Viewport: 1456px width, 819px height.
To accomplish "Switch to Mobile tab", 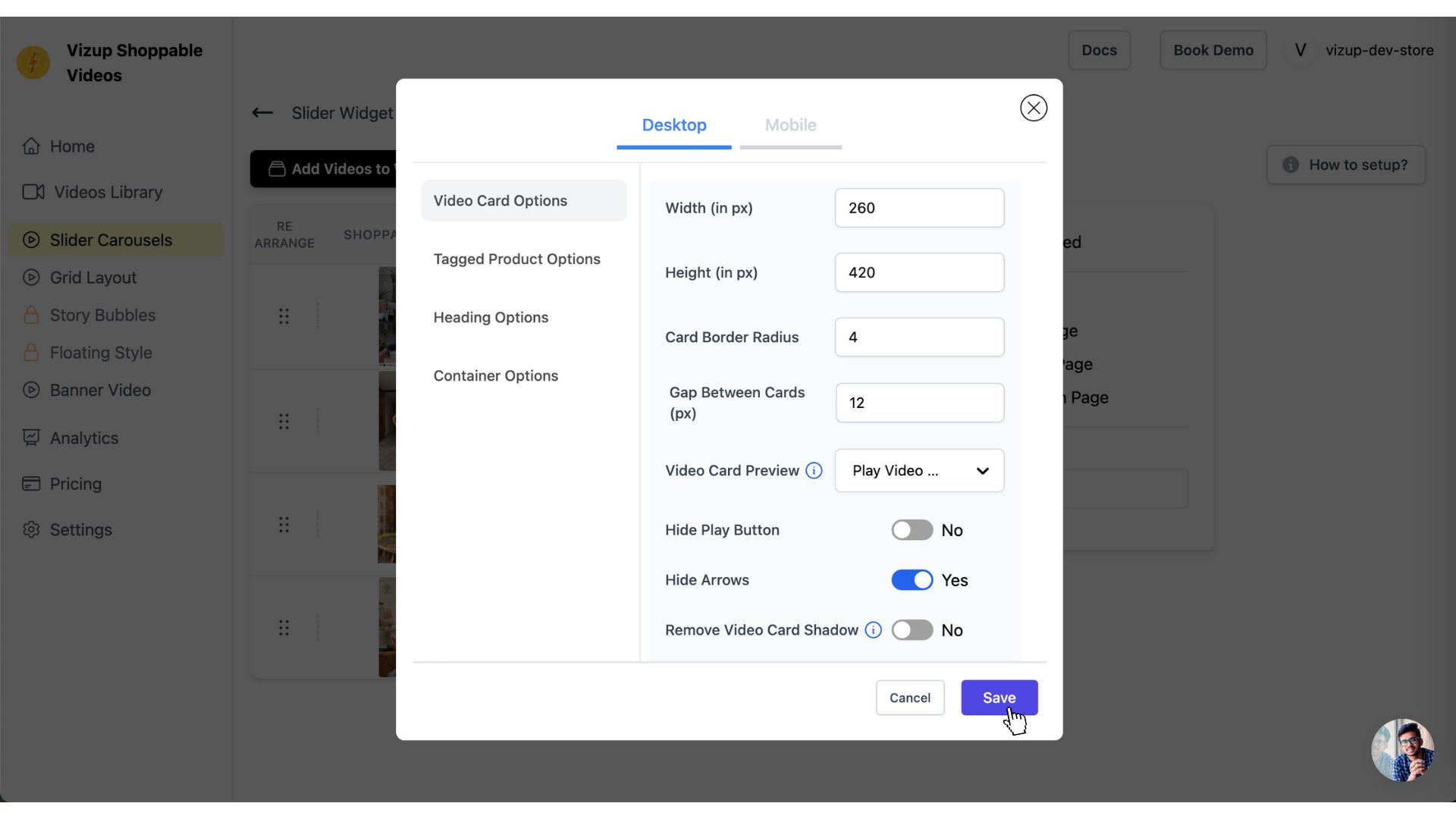I will pyautogui.click(x=790, y=125).
